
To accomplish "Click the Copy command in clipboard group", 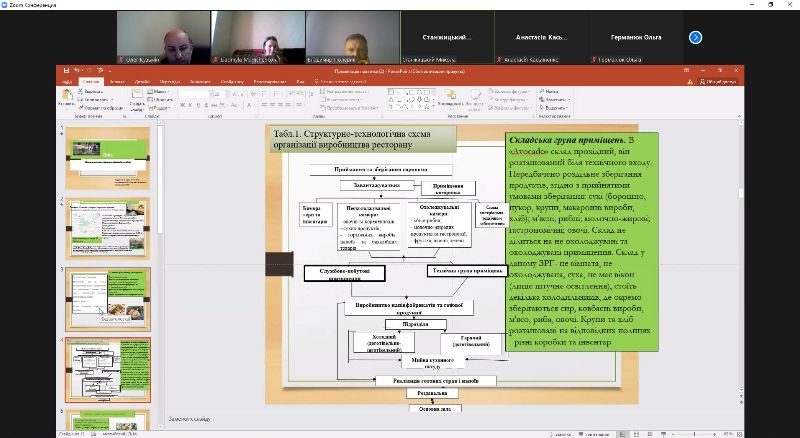I will click(x=95, y=100).
